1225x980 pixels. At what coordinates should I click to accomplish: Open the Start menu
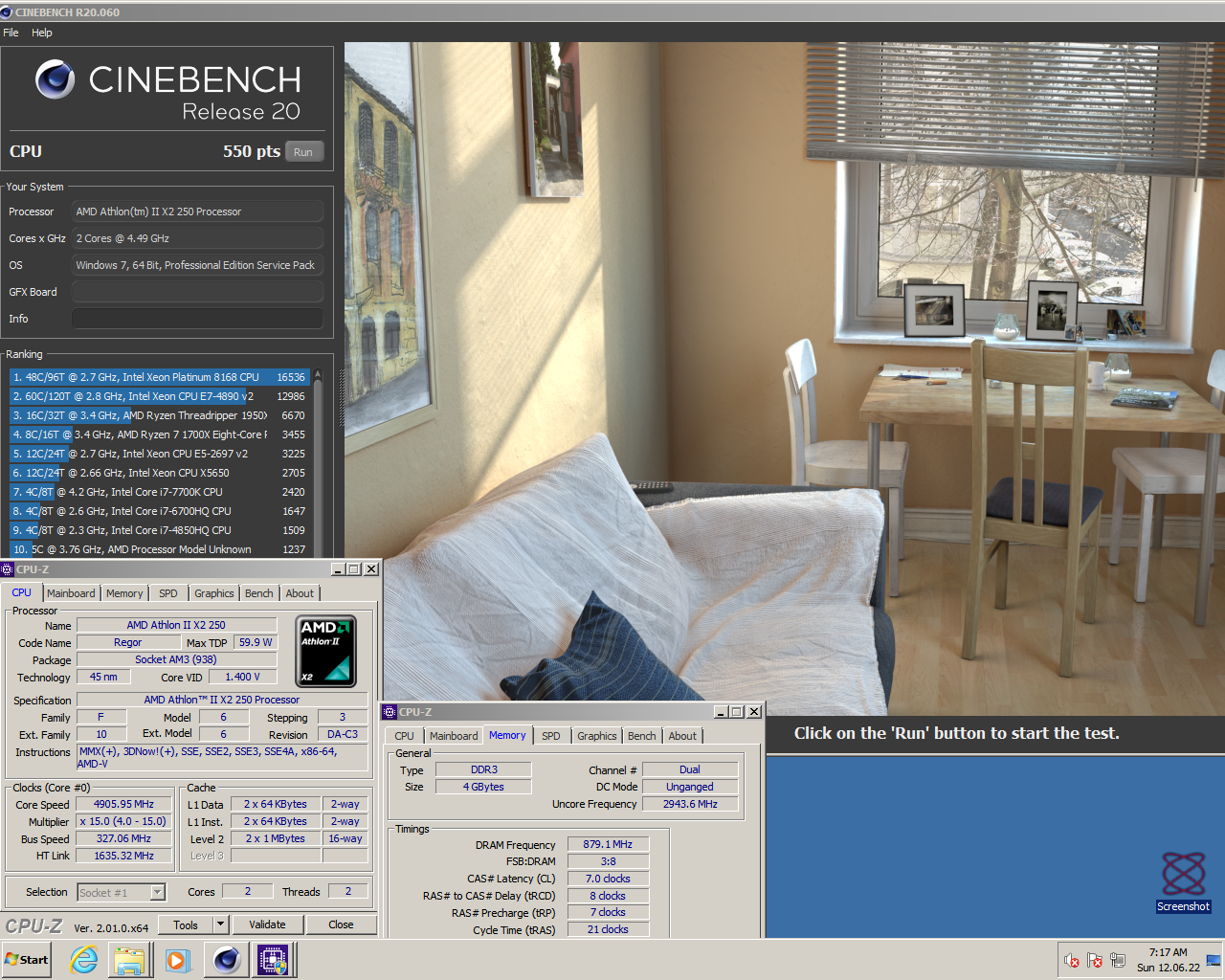click(x=27, y=960)
